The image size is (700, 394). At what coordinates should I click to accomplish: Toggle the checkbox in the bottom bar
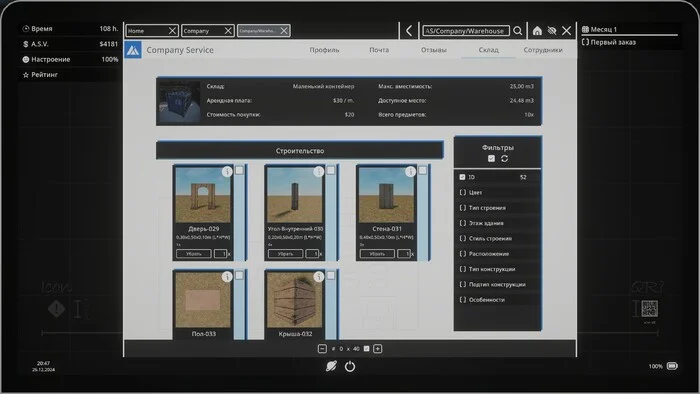367,348
